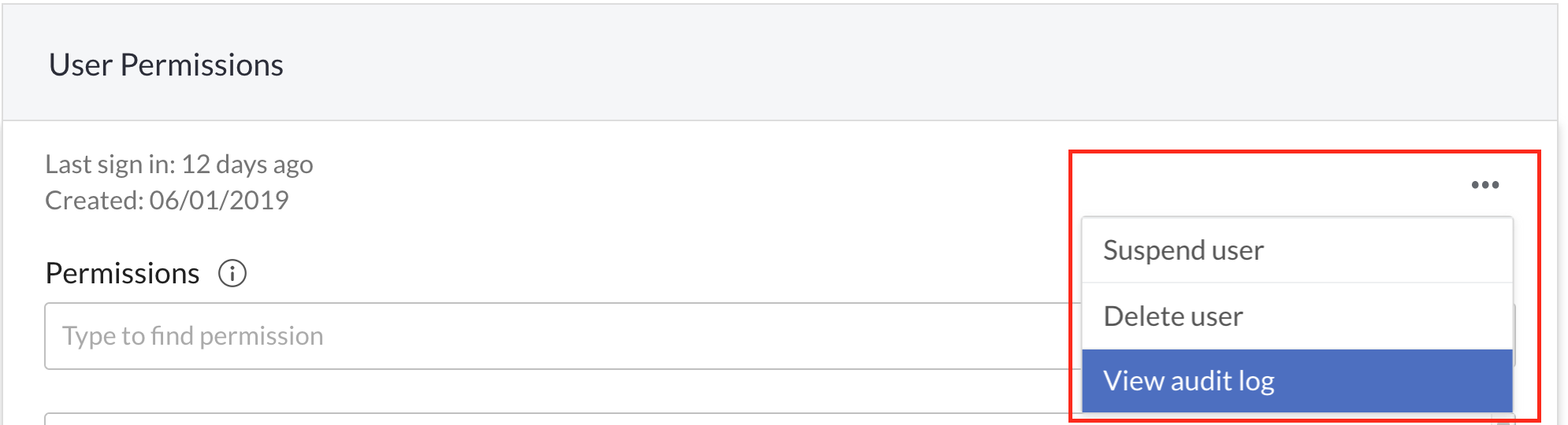Suspend this user account
Viewport: 1568px width, 425px height.
[x=1297, y=250]
